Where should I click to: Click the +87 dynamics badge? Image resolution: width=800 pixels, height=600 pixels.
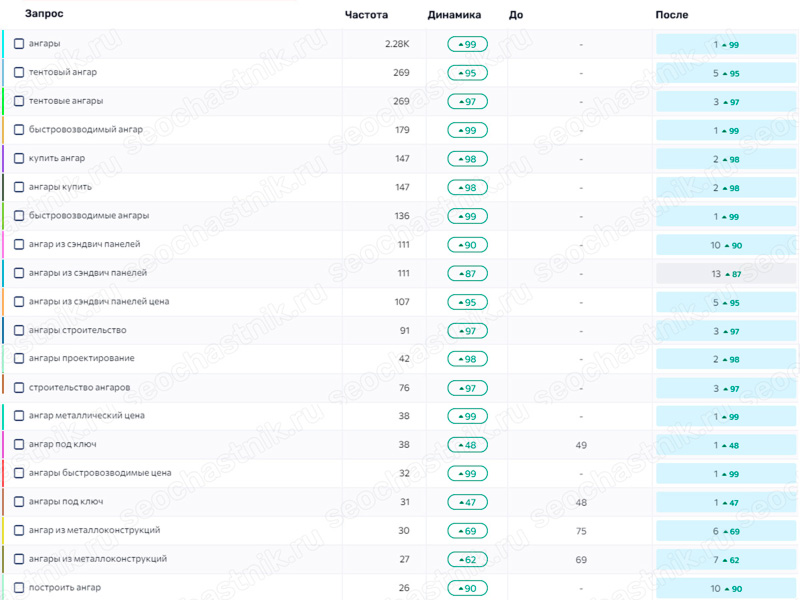467,273
